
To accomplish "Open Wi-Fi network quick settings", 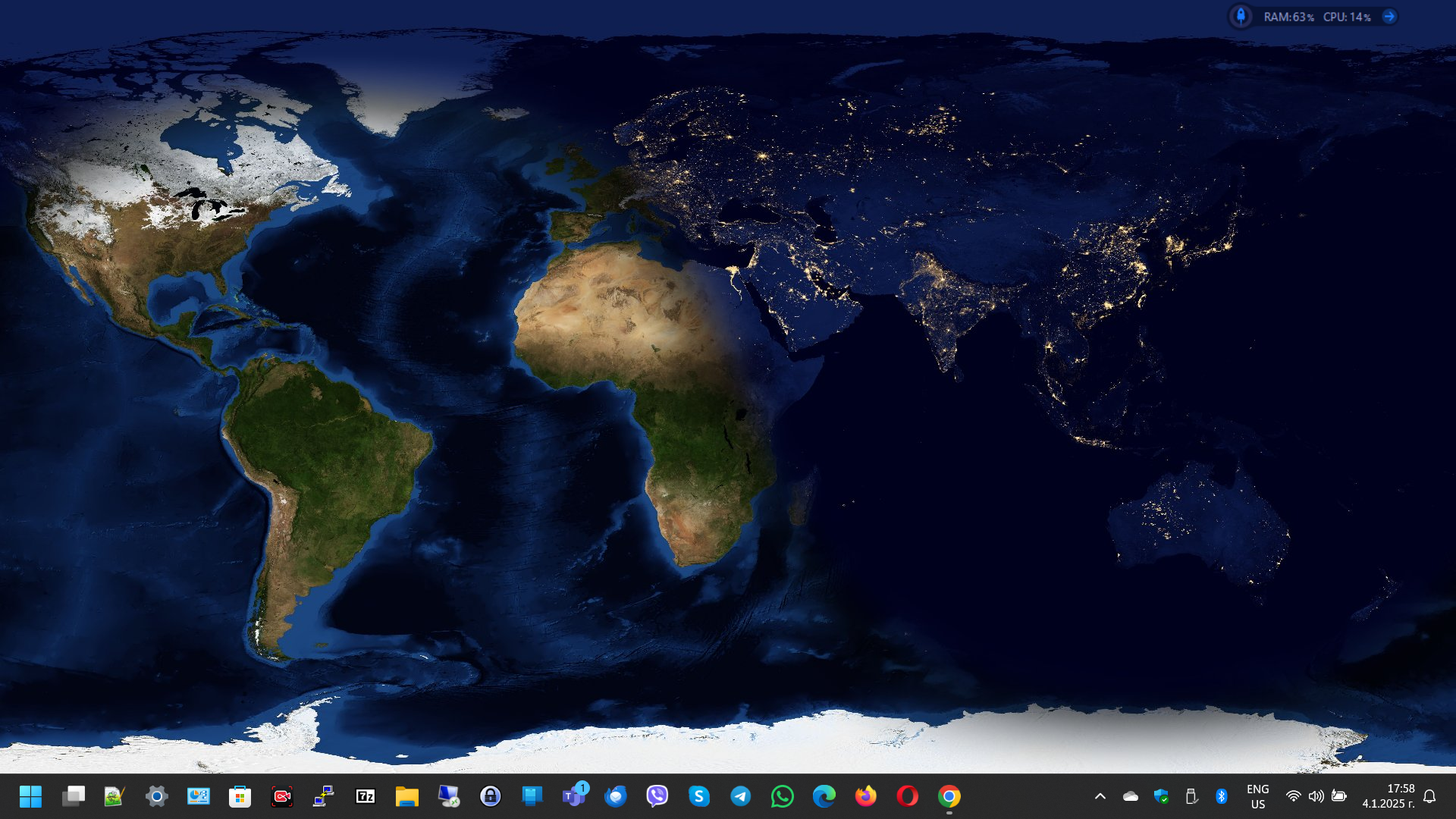I will [1294, 796].
